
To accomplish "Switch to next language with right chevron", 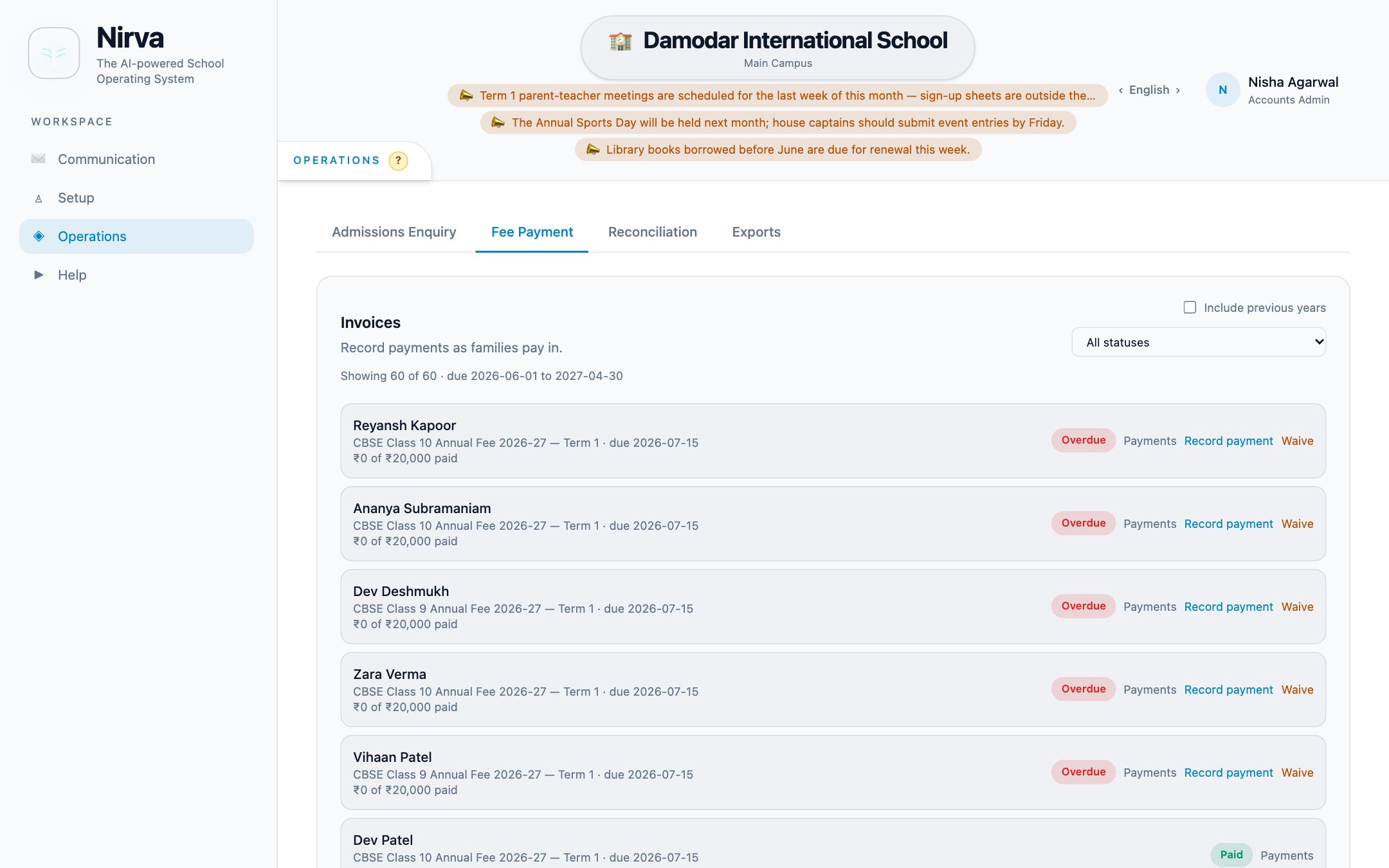I will [x=1177, y=90].
